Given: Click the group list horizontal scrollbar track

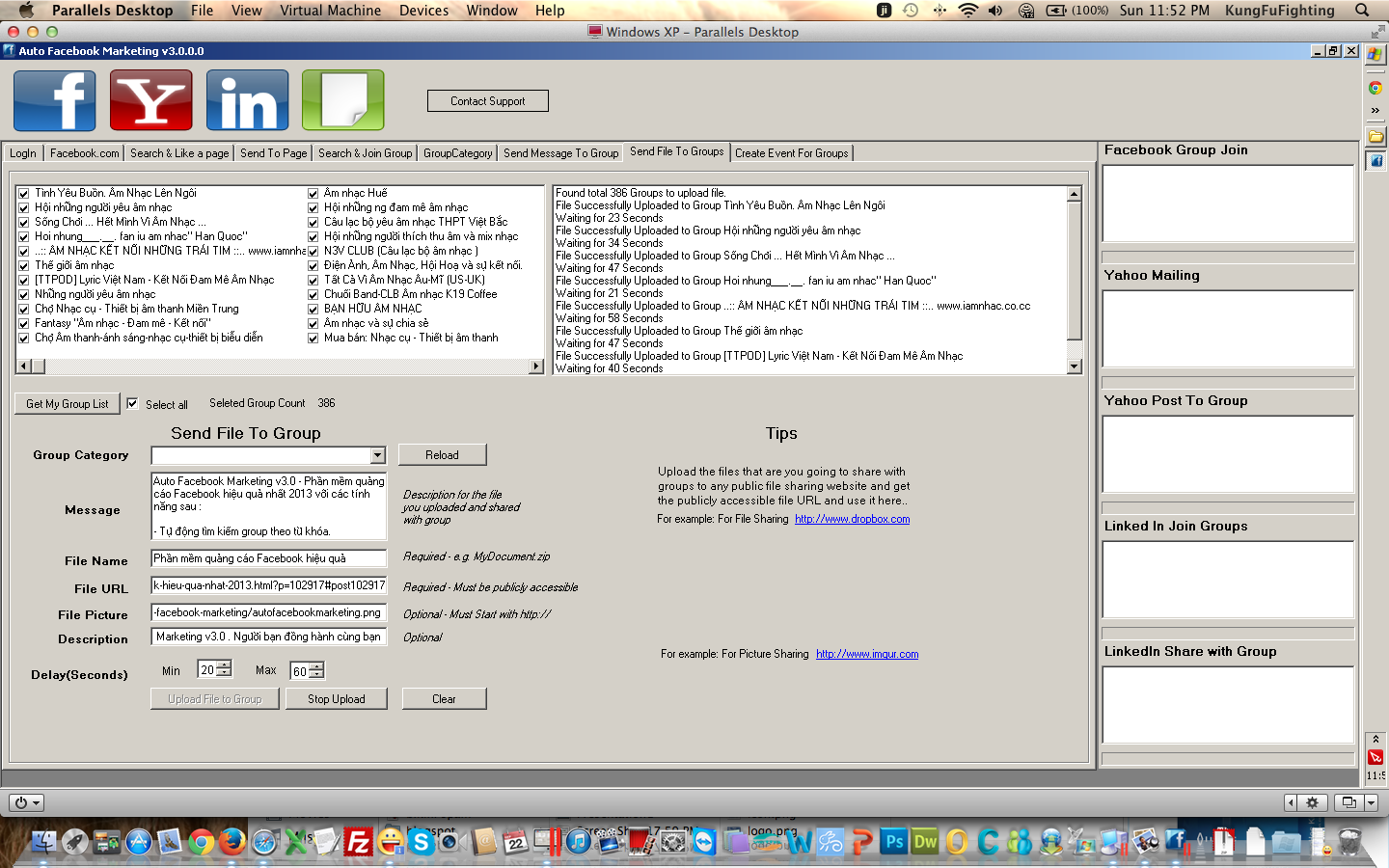Looking at the screenshot, I should click(280, 366).
